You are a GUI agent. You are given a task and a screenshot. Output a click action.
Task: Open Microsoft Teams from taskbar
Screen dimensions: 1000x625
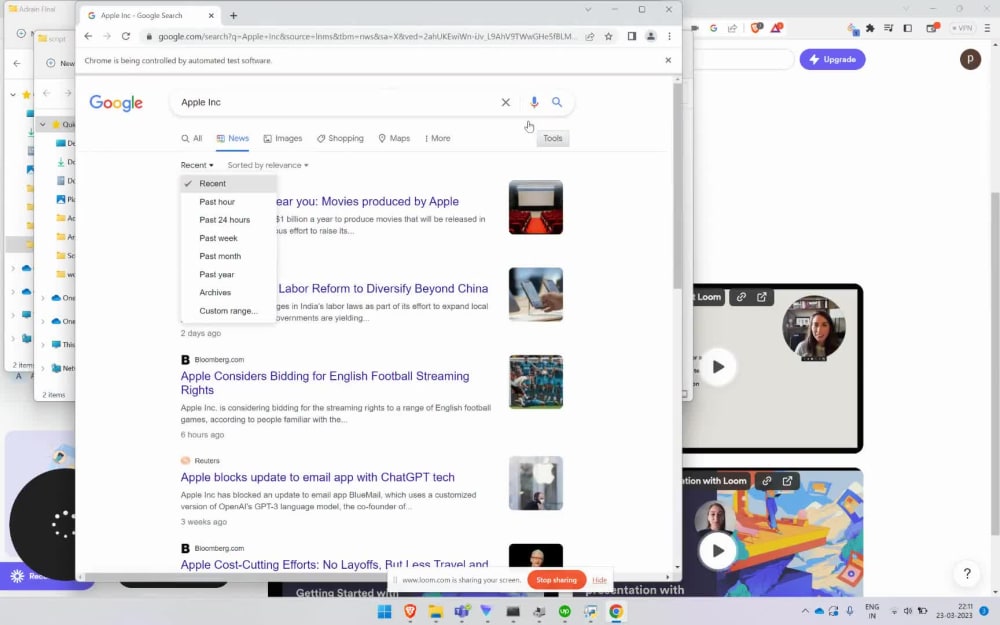point(462,612)
